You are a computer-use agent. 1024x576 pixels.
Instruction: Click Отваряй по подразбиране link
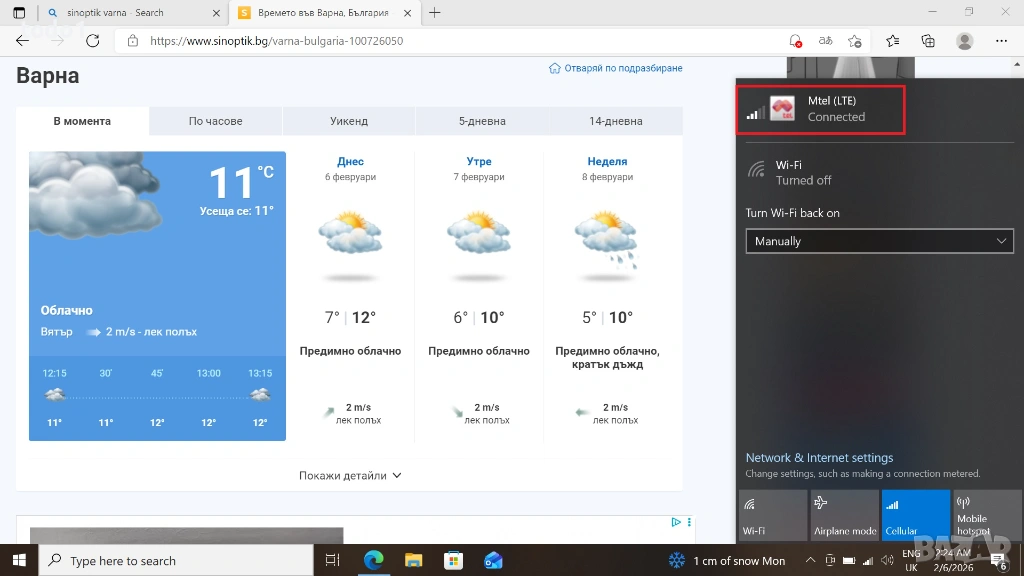[616, 68]
